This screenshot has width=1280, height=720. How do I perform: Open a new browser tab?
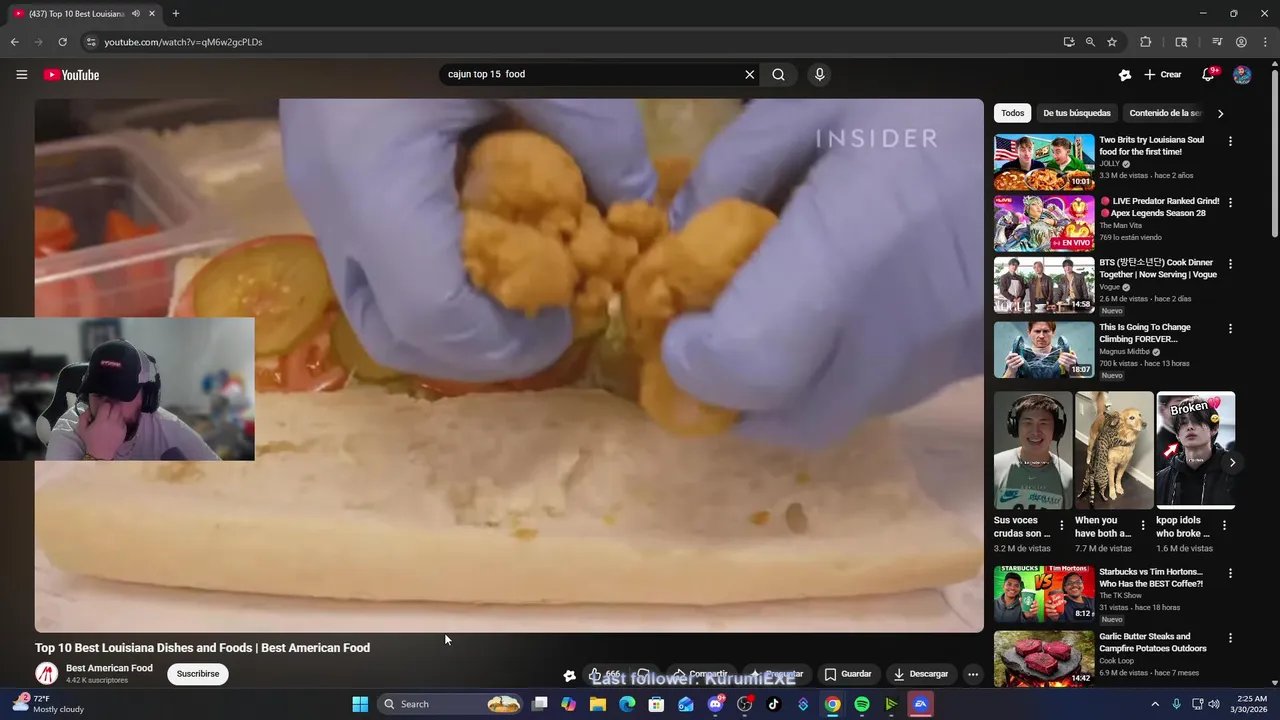pyautogui.click(x=176, y=14)
